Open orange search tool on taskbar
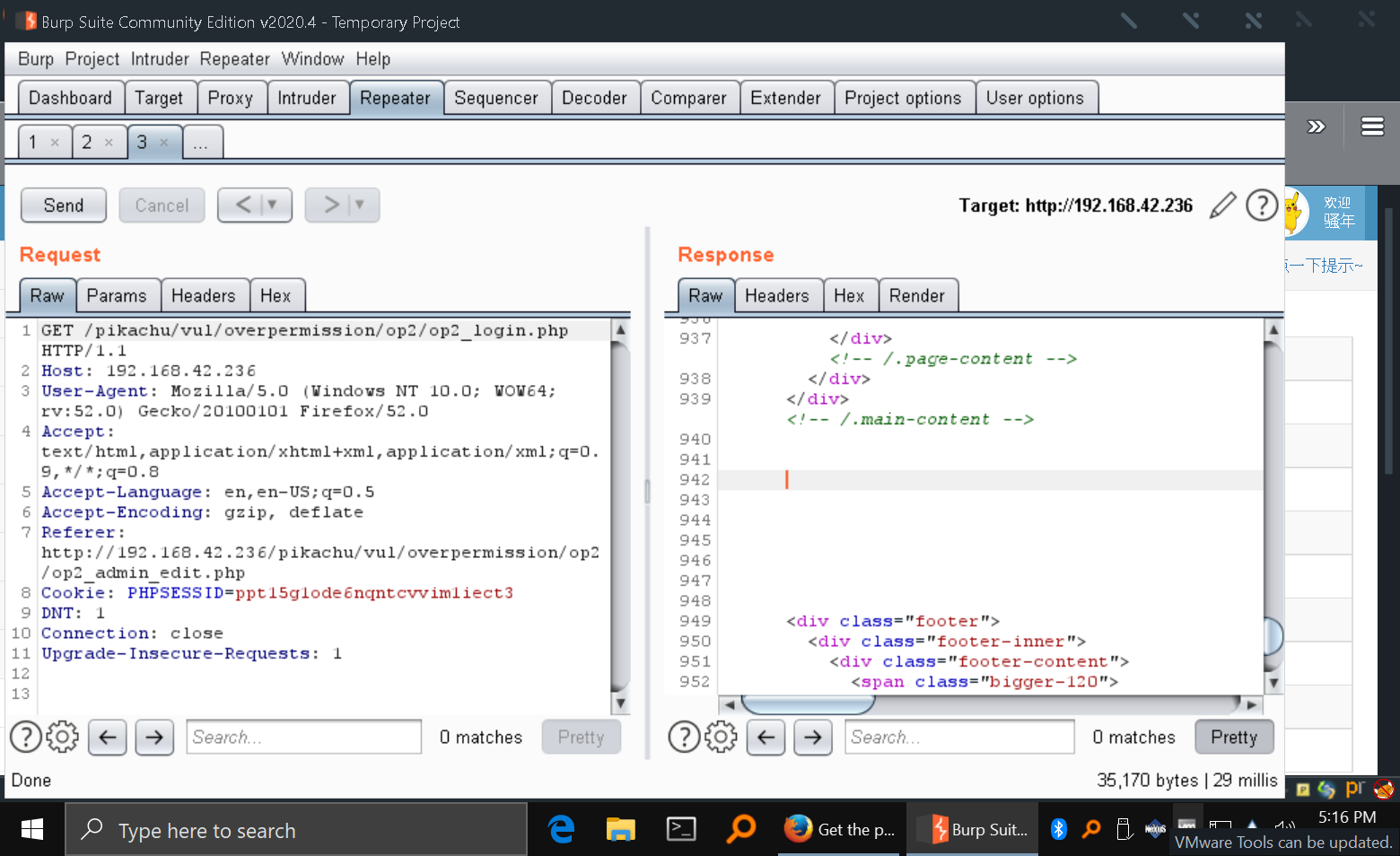 coord(741,830)
